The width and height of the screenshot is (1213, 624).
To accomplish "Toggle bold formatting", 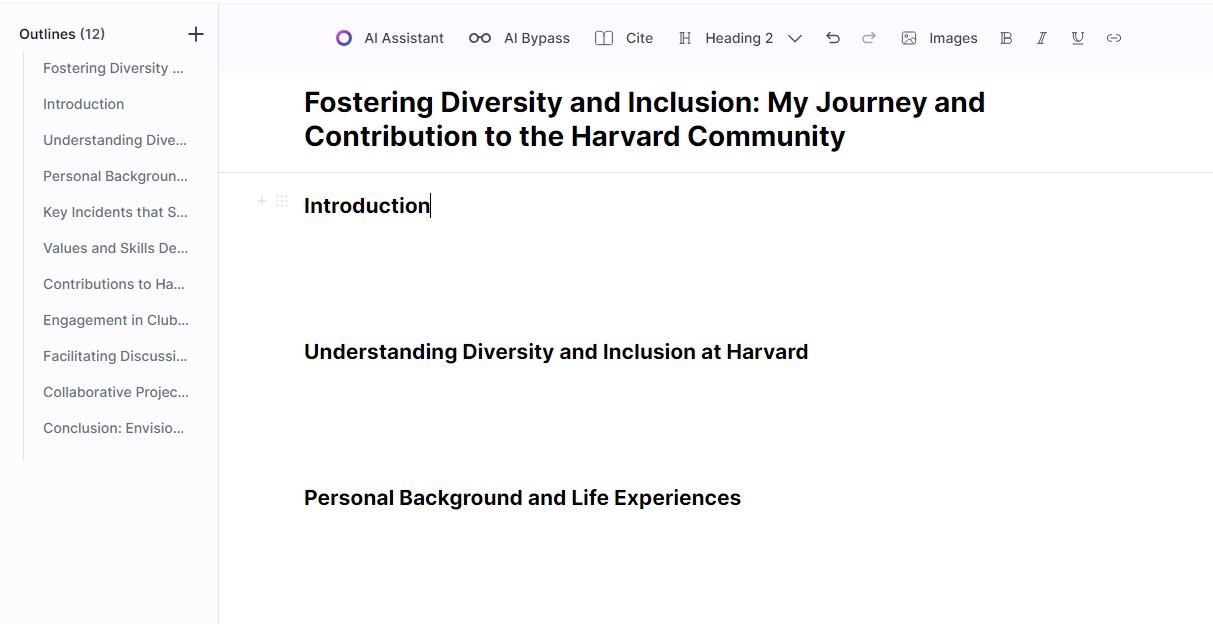I will [x=1006, y=38].
